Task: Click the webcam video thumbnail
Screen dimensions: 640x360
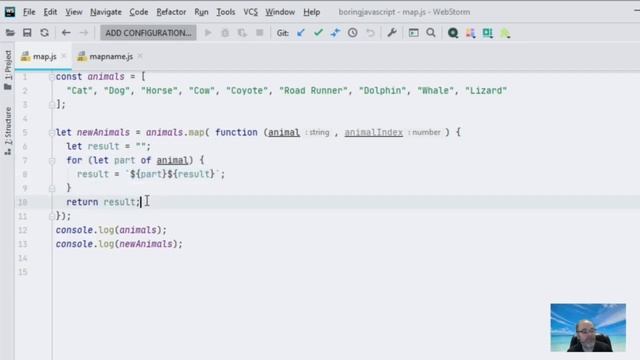Action: coord(588,327)
